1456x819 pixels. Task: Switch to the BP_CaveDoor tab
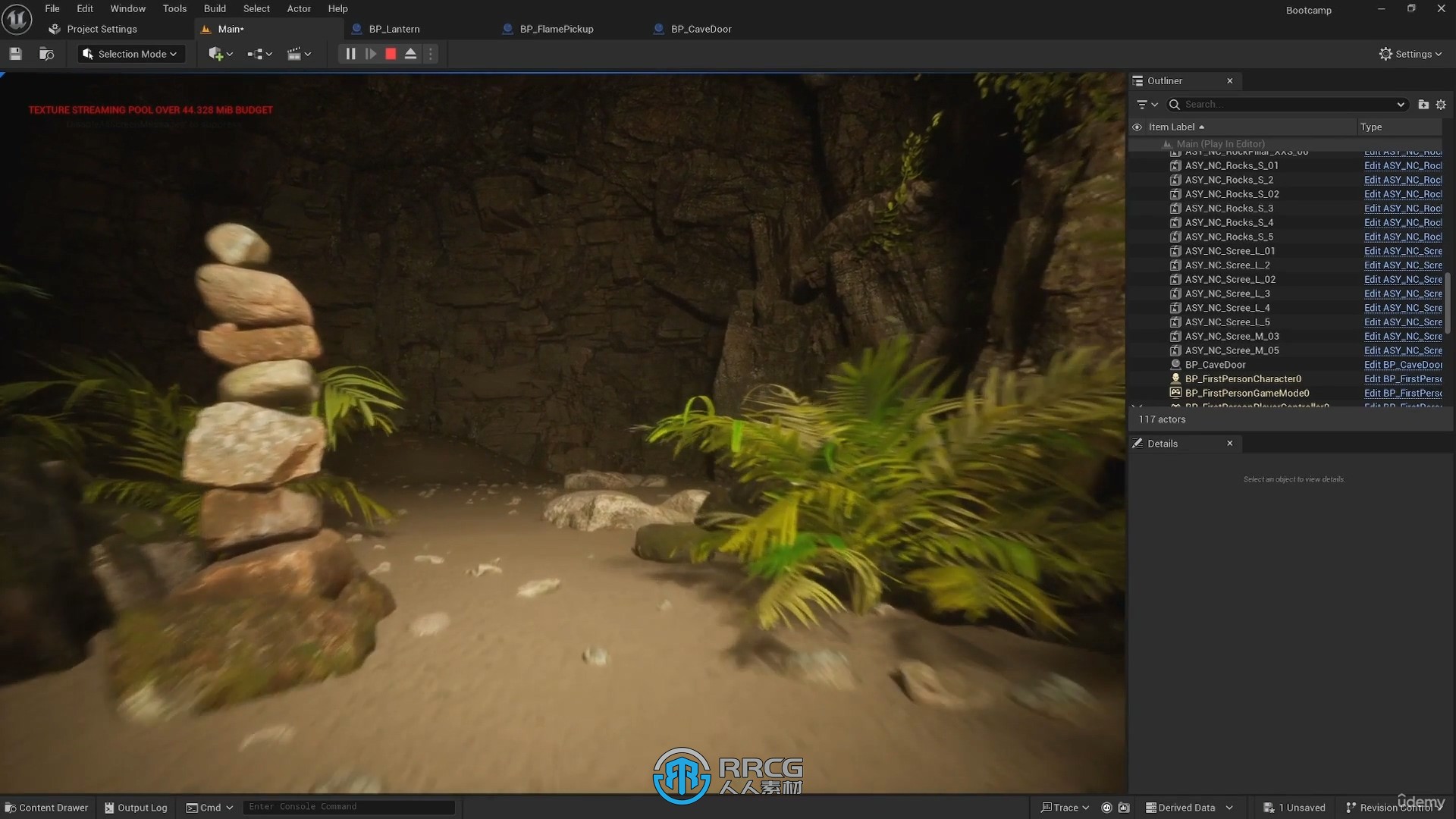click(701, 29)
